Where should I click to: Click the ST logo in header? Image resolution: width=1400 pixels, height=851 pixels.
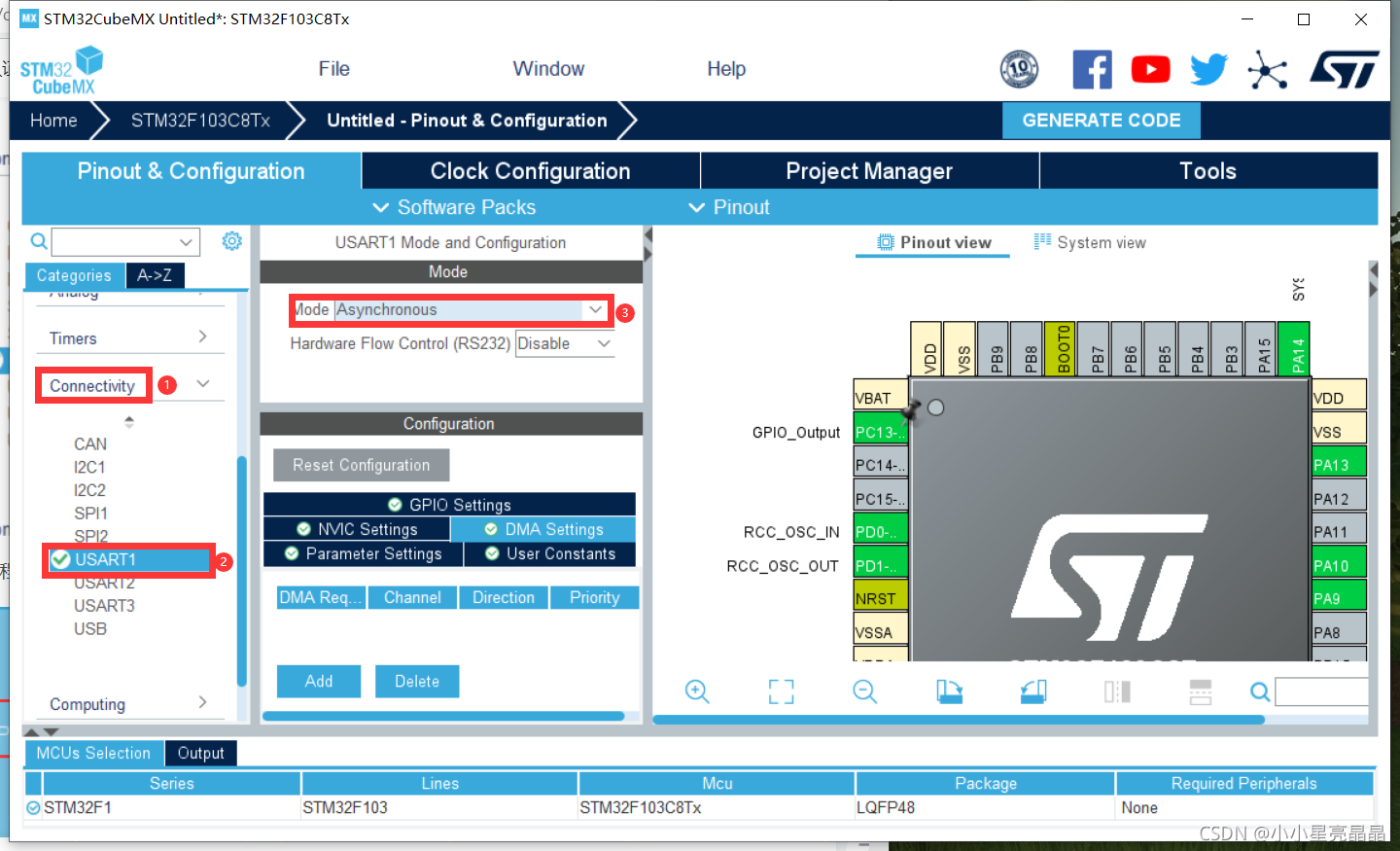(x=1345, y=70)
